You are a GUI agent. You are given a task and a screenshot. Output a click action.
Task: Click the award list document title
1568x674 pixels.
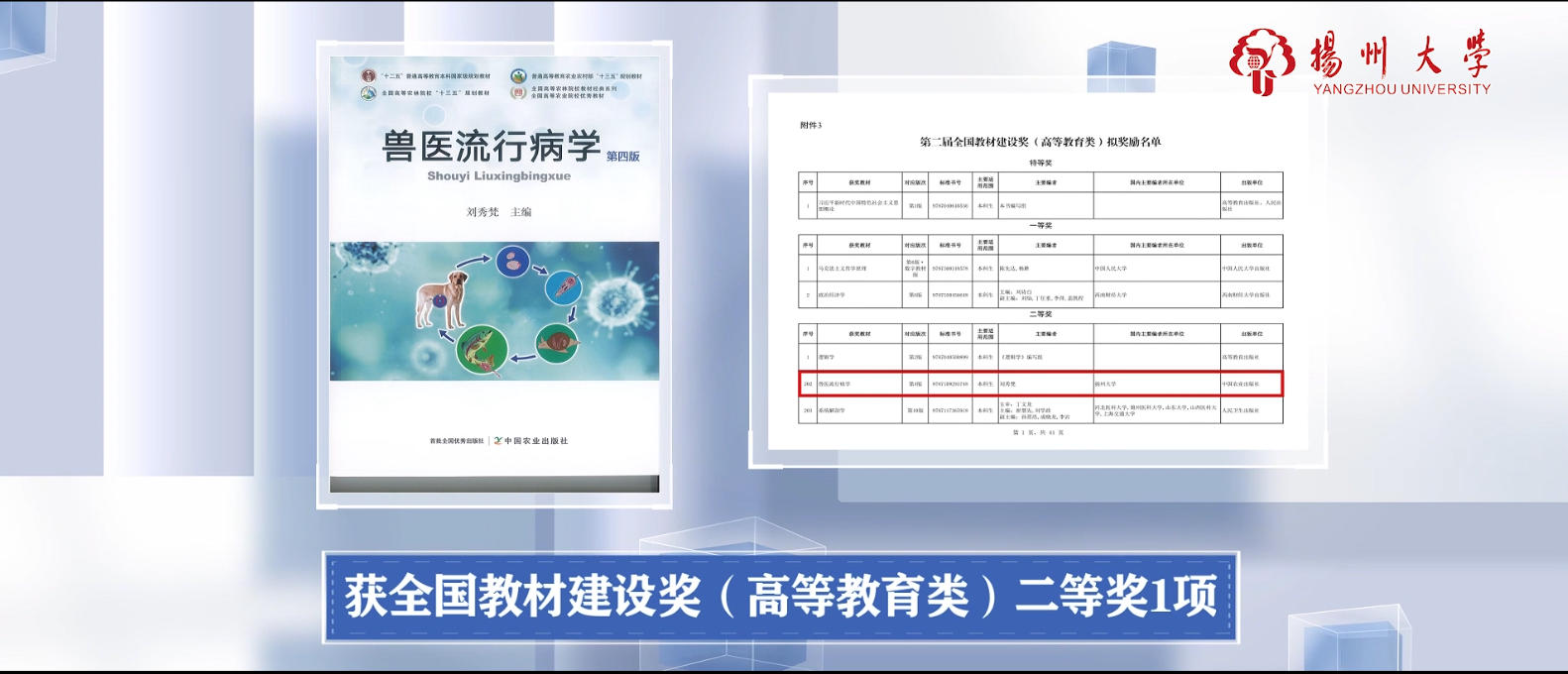tap(1040, 142)
